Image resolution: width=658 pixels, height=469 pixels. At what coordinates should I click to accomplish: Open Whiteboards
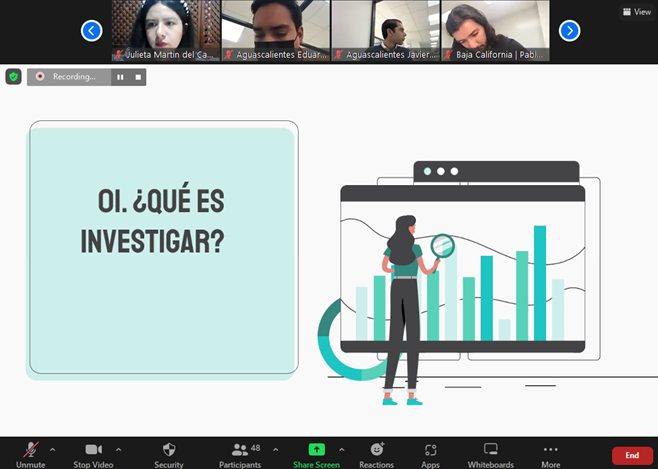pyautogui.click(x=491, y=455)
